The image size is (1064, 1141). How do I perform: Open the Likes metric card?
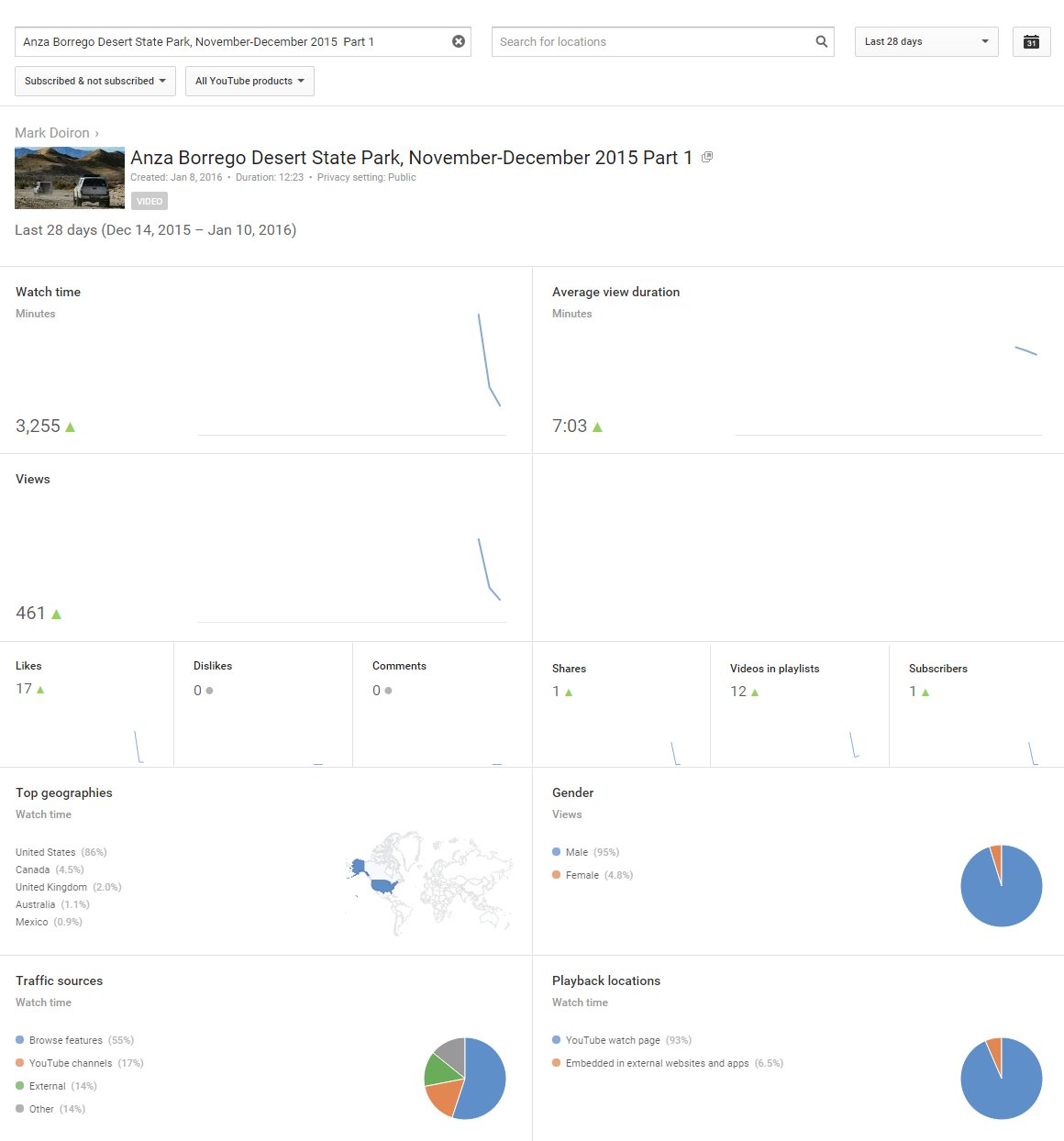point(28,666)
